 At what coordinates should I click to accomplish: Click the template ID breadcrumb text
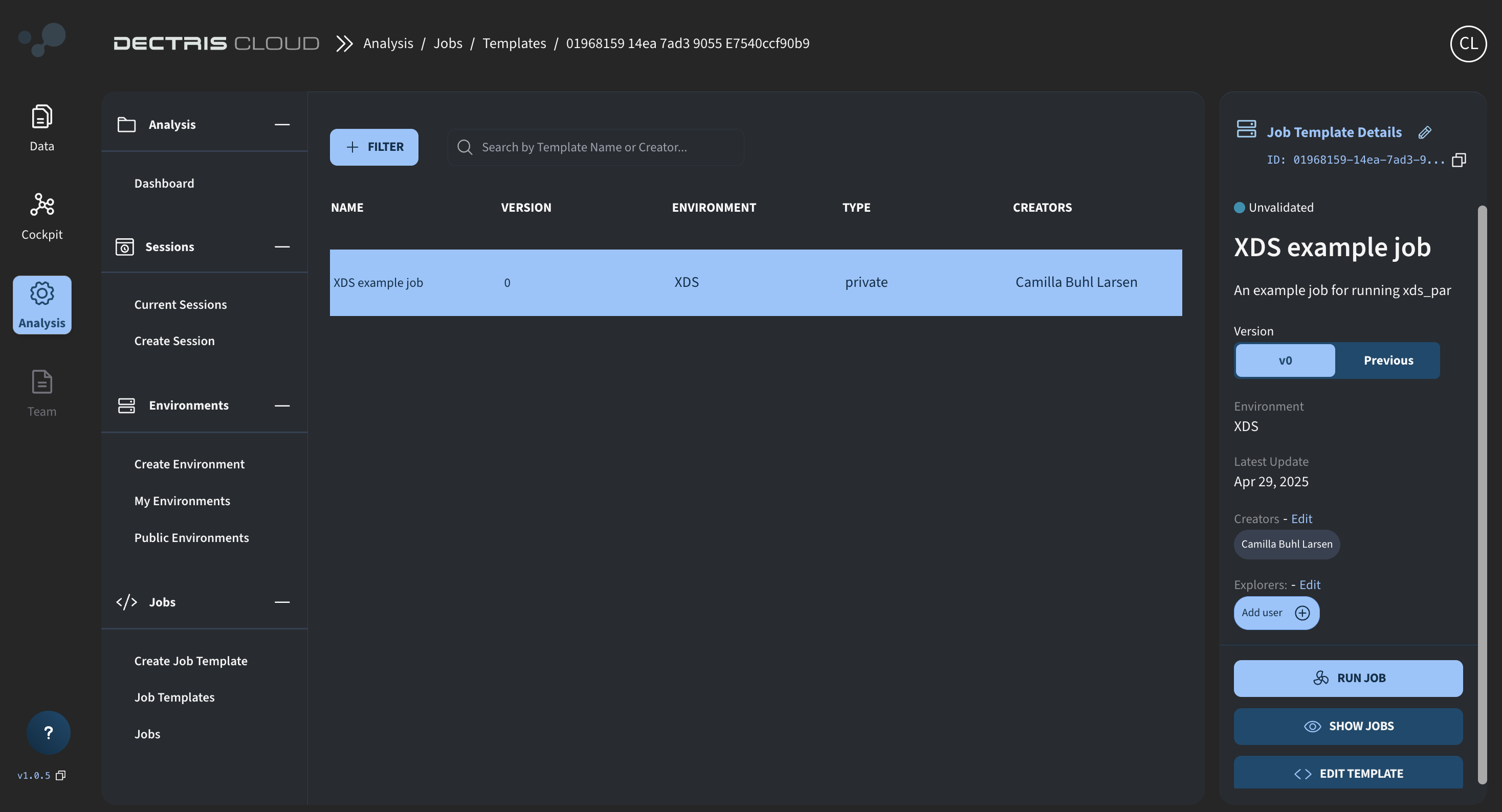688,43
